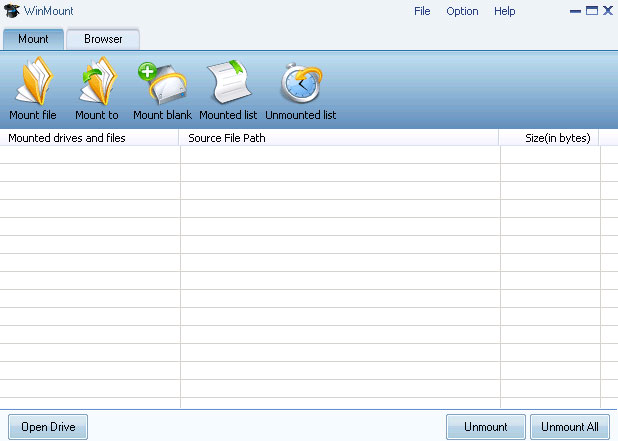Screen dimensions: 618x441
Task: Click the Open Drive button
Action: pos(48,427)
